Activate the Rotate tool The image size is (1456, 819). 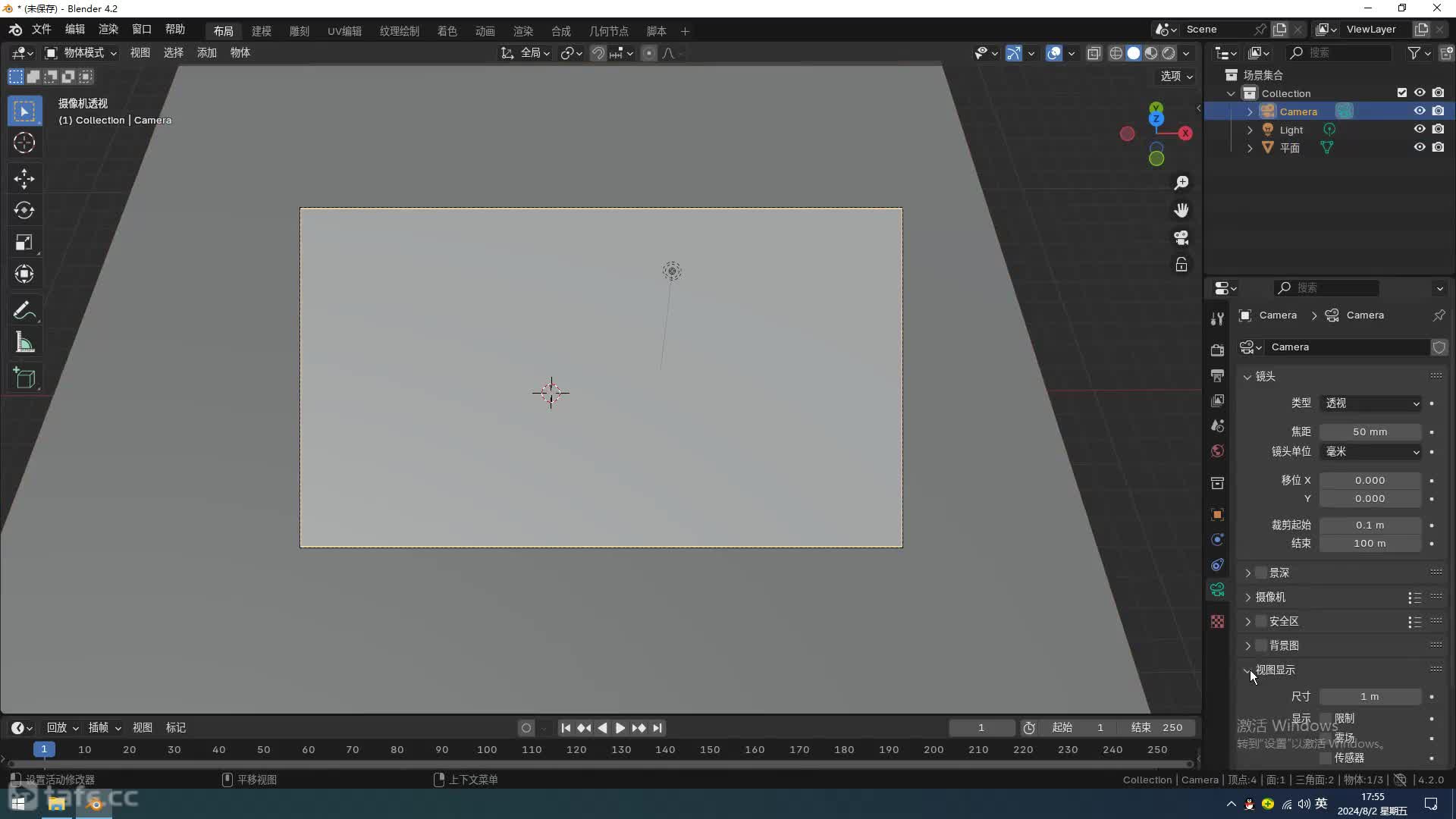24,211
